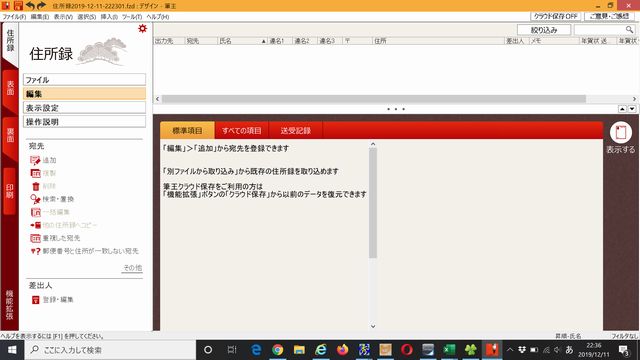Viewport: 640px width, 360px height.
Task: Open the red gear settings icon
Action: [142, 28]
